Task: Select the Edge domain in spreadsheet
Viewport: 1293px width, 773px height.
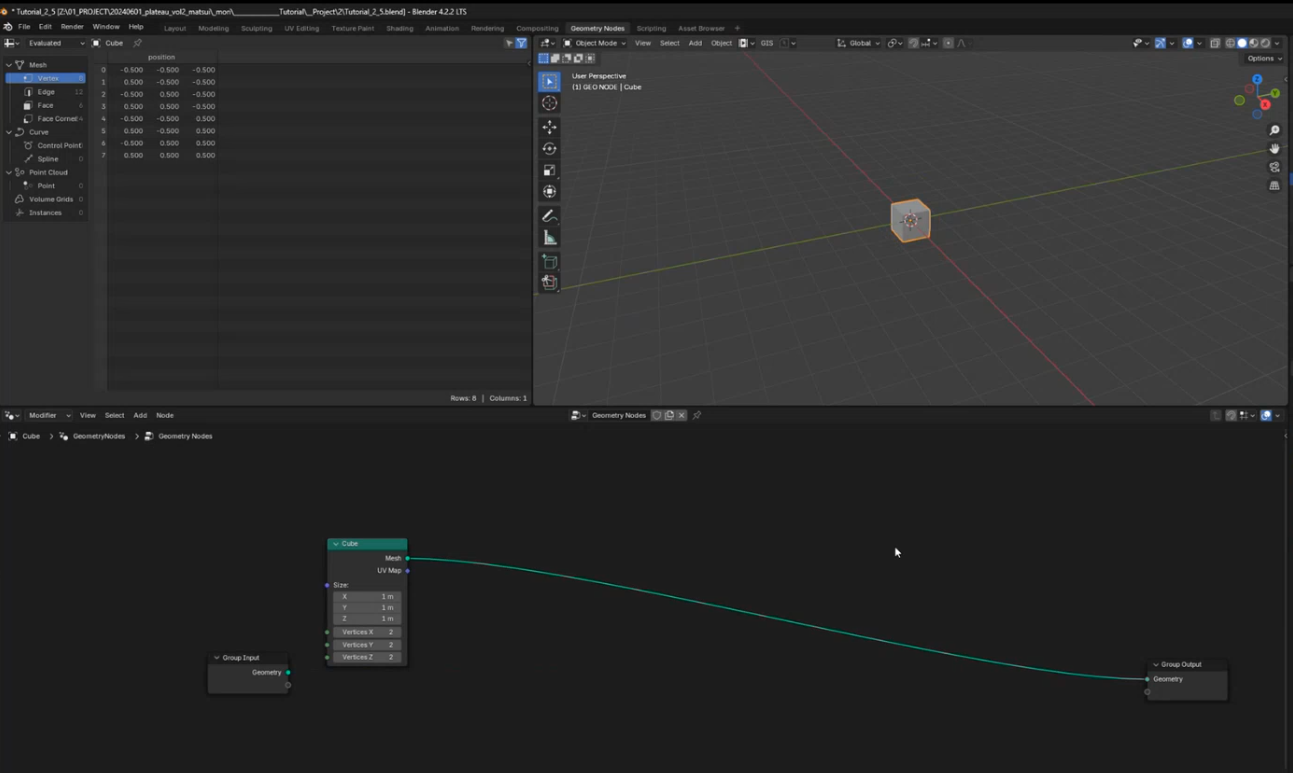Action: pyautogui.click(x=46, y=92)
